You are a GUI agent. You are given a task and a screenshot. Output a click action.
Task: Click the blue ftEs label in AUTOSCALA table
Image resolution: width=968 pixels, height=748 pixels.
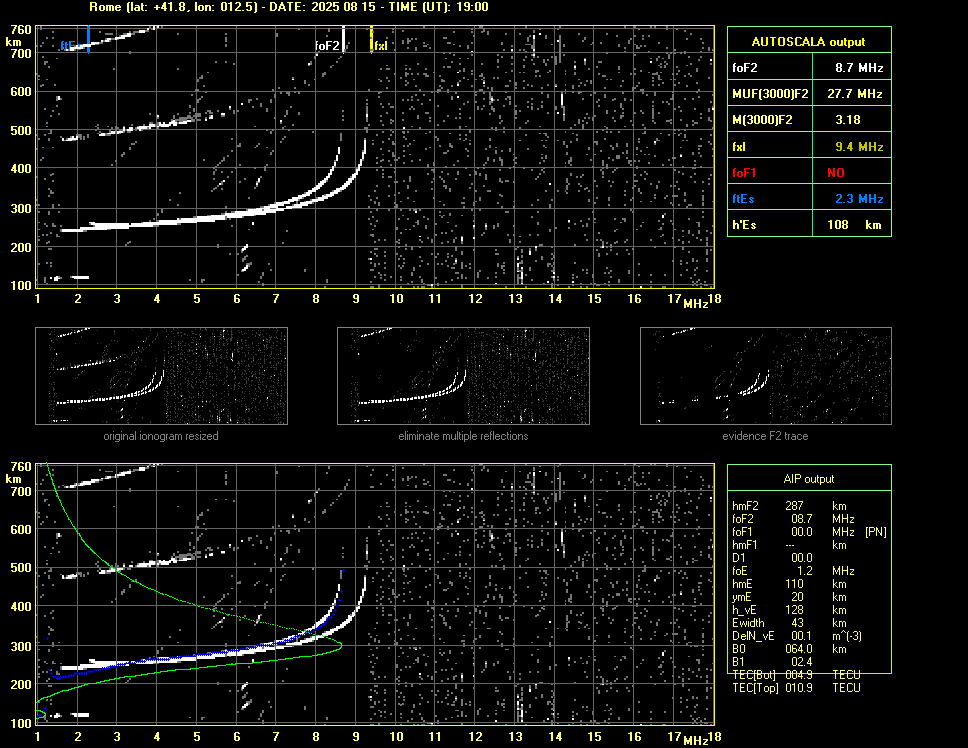pos(743,199)
